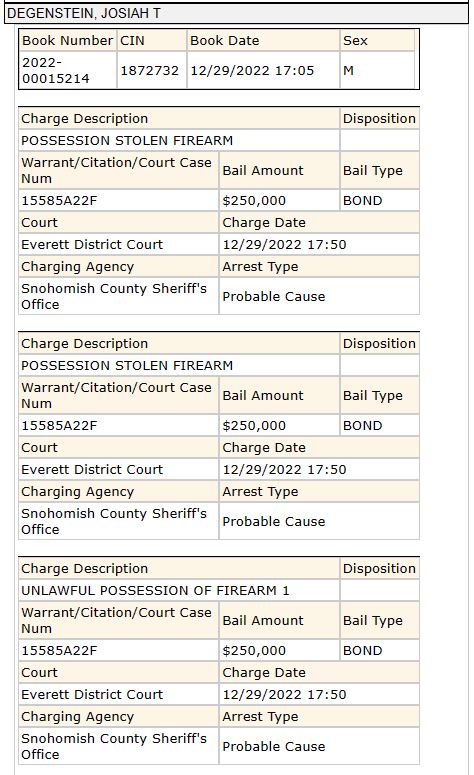
Task: Click the Book Number column header
Action: (x=67, y=41)
